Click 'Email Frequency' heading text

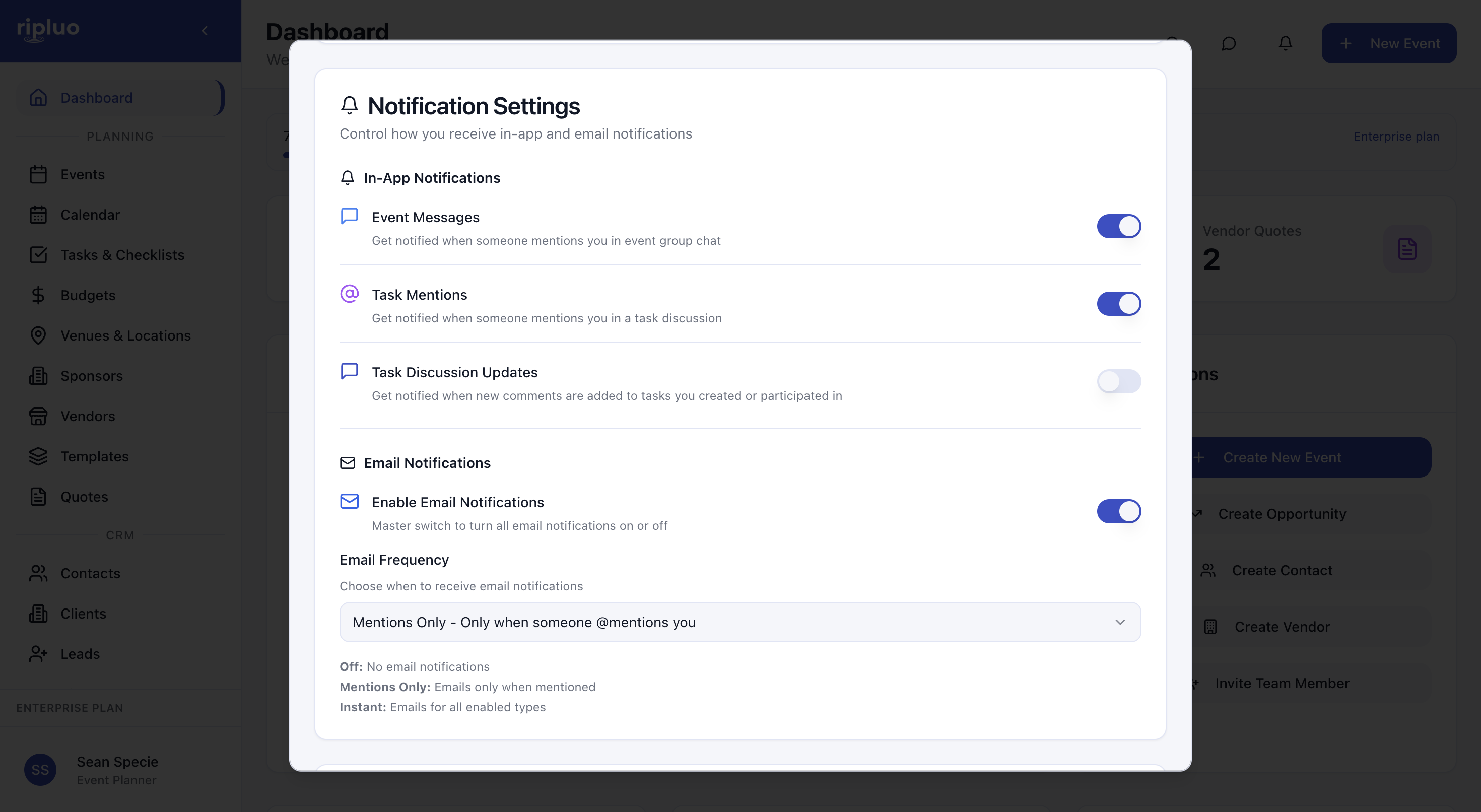coord(394,560)
